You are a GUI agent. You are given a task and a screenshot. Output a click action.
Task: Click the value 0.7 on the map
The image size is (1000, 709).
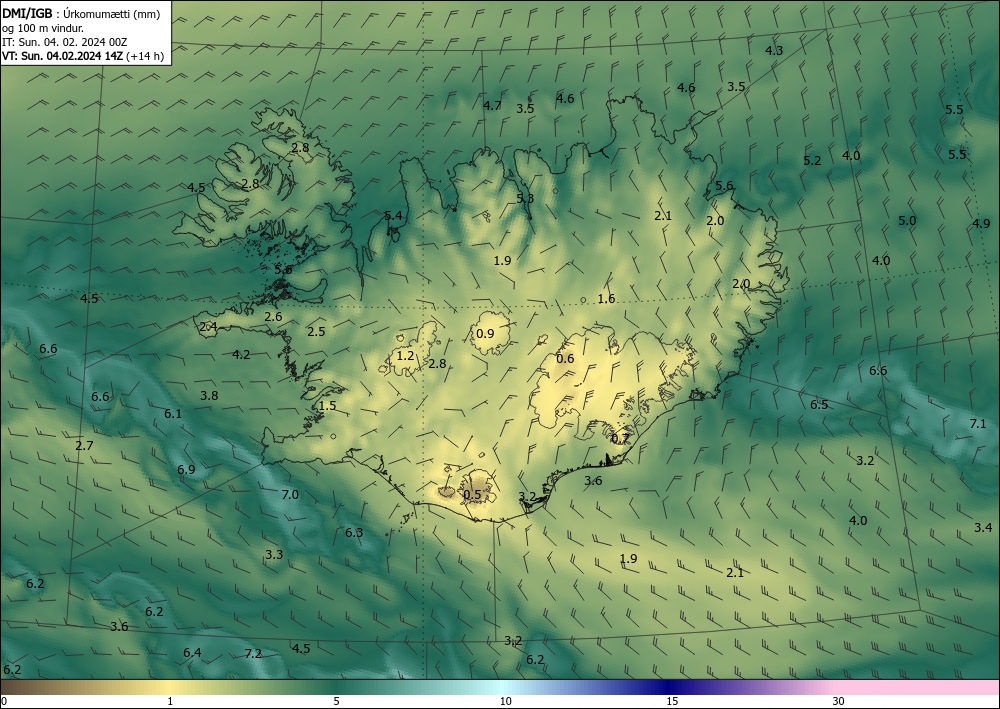click(x=620, y=439)
